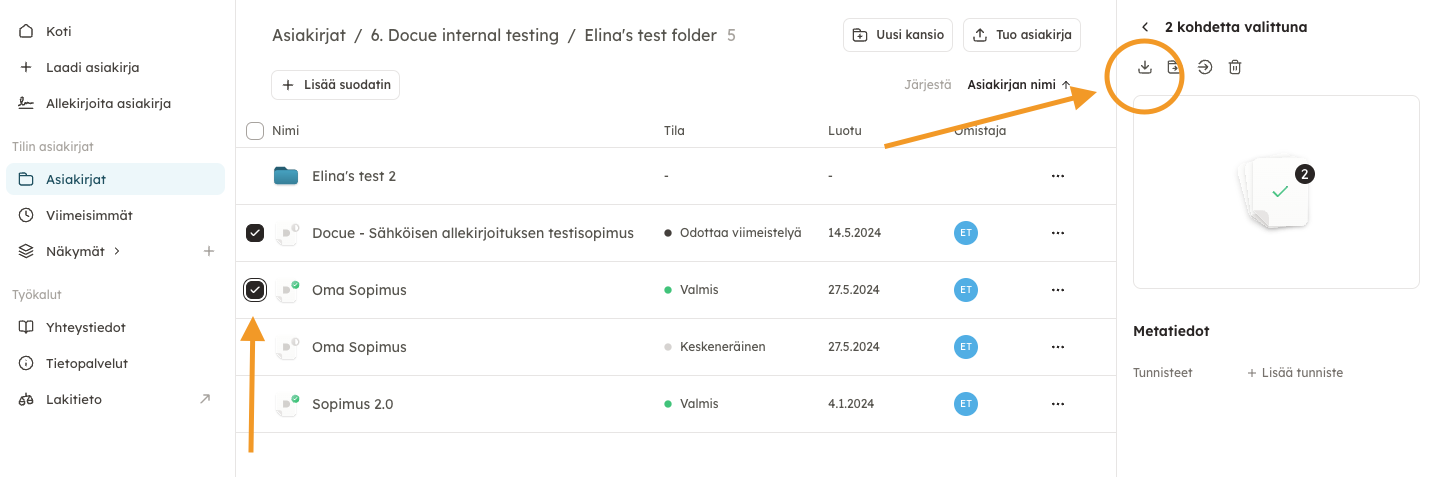Click the Tuo asiakirja button

coord(1021,35)
